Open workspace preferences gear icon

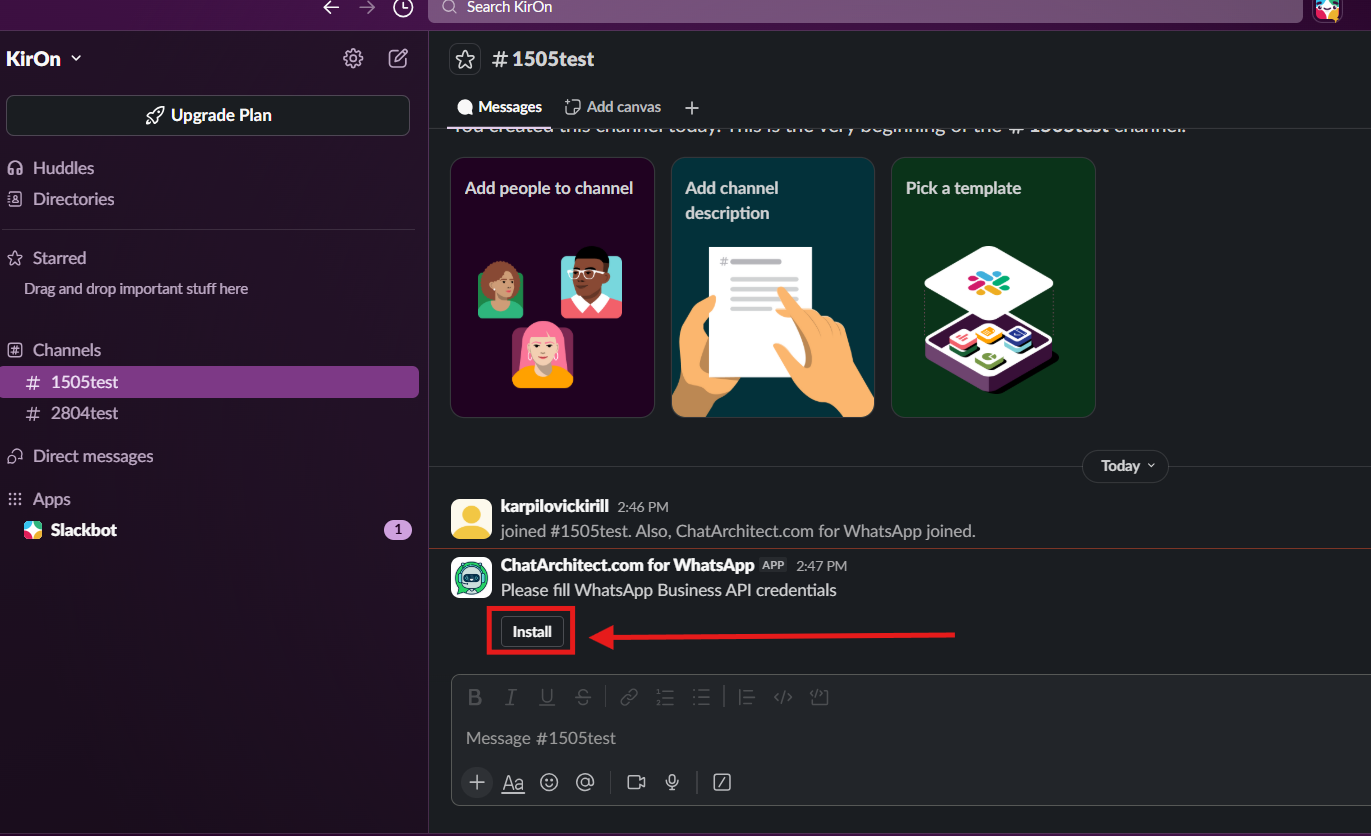353,58
